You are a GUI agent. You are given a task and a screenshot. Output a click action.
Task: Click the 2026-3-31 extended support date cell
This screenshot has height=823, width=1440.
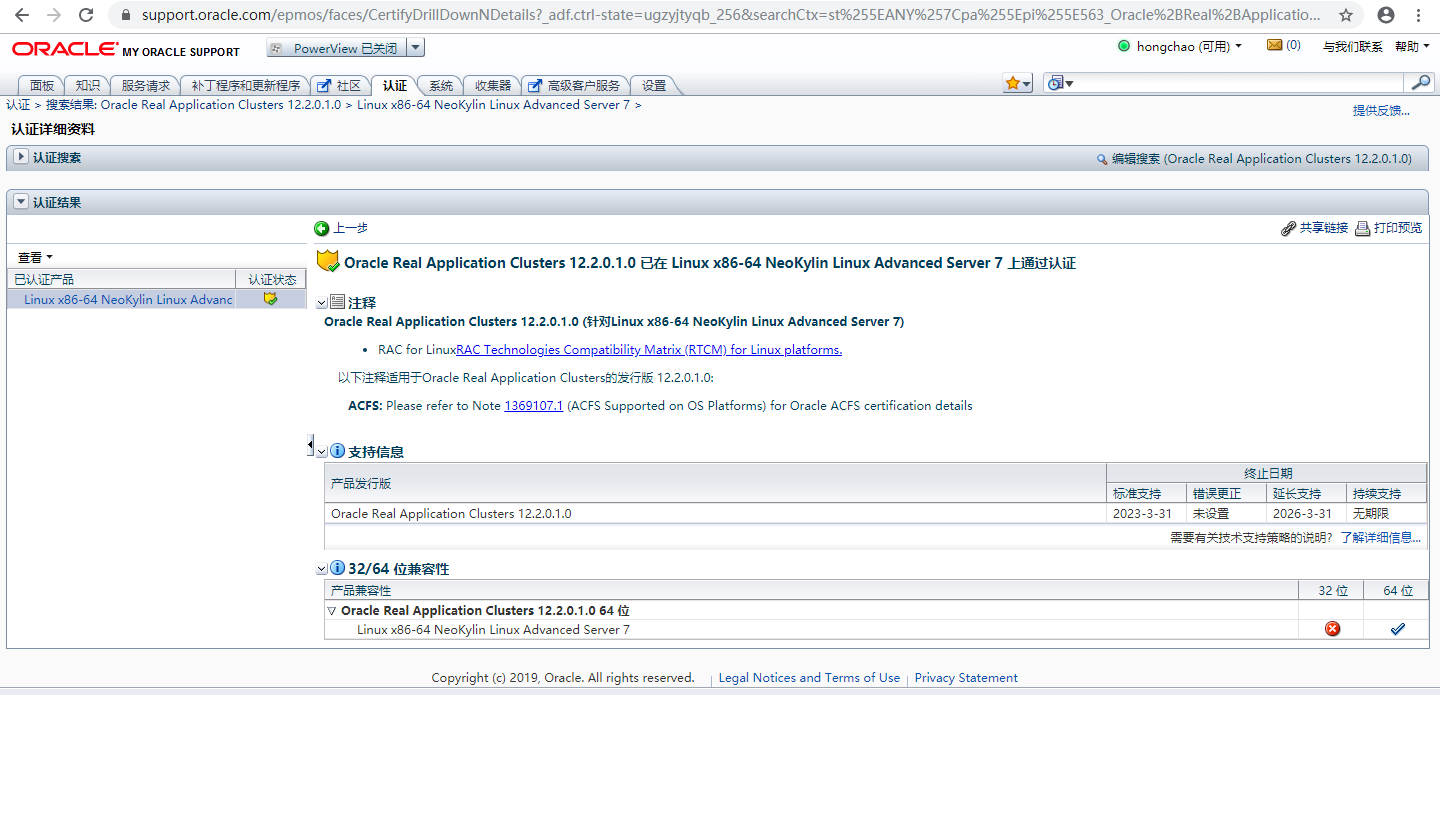click(x=1306, y=513)
